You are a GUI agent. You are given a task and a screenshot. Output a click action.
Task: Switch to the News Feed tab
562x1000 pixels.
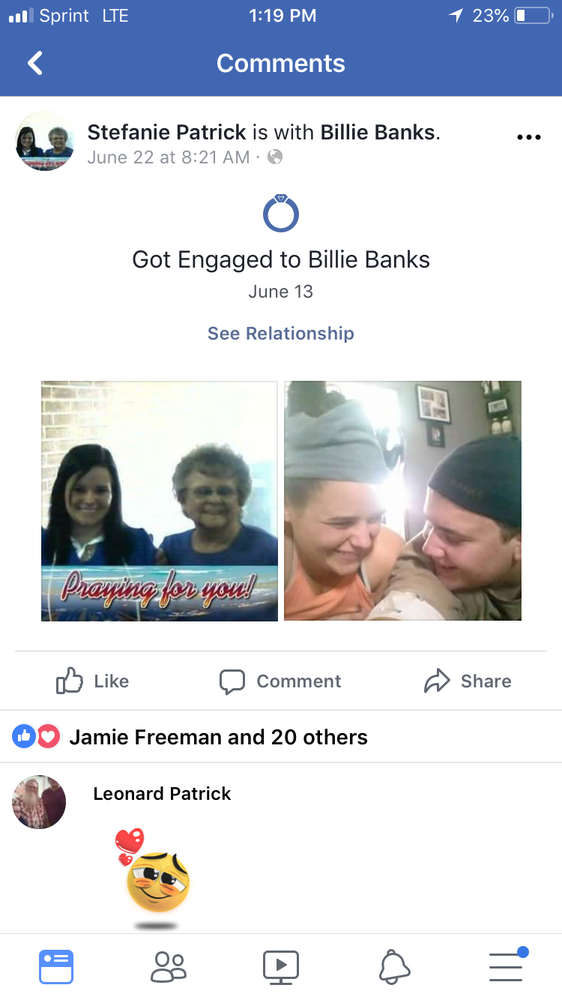click(56, 967)
